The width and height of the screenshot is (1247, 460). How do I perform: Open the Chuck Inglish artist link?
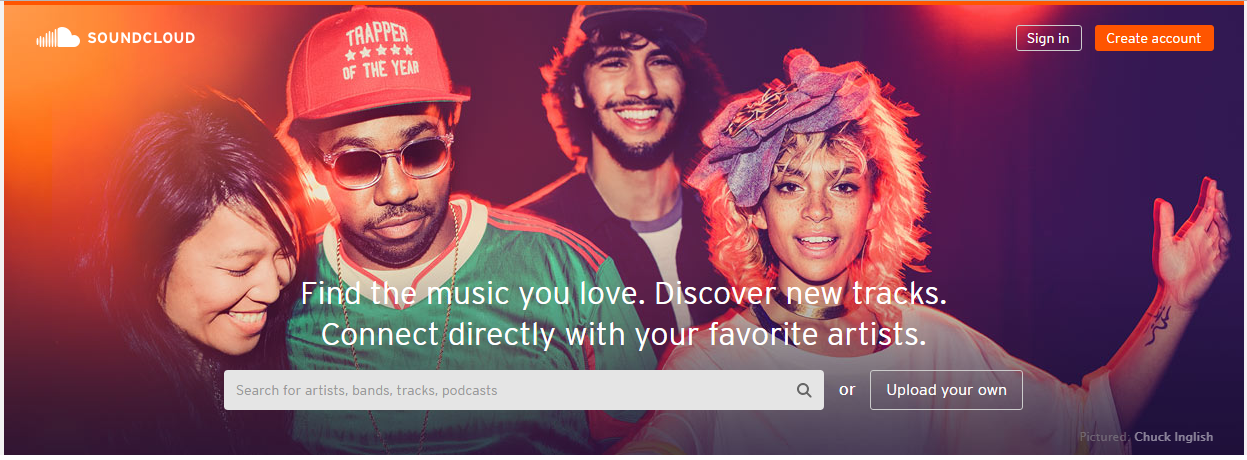point(1173,437)
